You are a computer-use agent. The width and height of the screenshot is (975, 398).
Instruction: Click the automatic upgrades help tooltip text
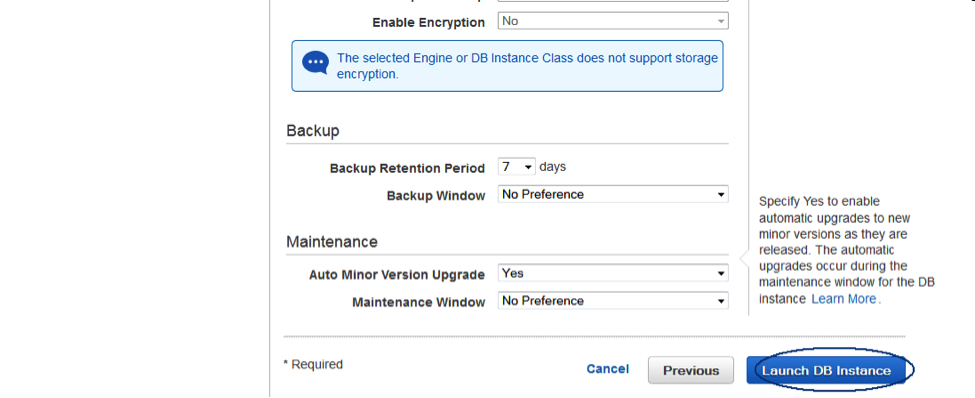846,250
